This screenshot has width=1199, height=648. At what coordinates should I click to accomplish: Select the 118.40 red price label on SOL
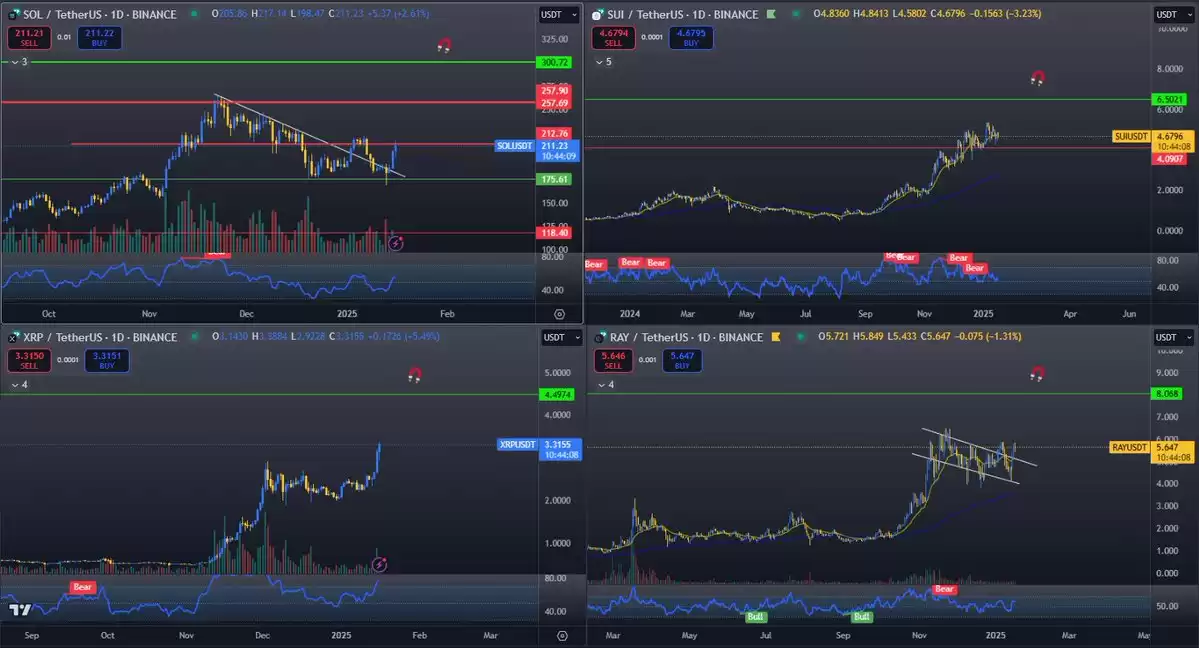(x=554, y=233)
